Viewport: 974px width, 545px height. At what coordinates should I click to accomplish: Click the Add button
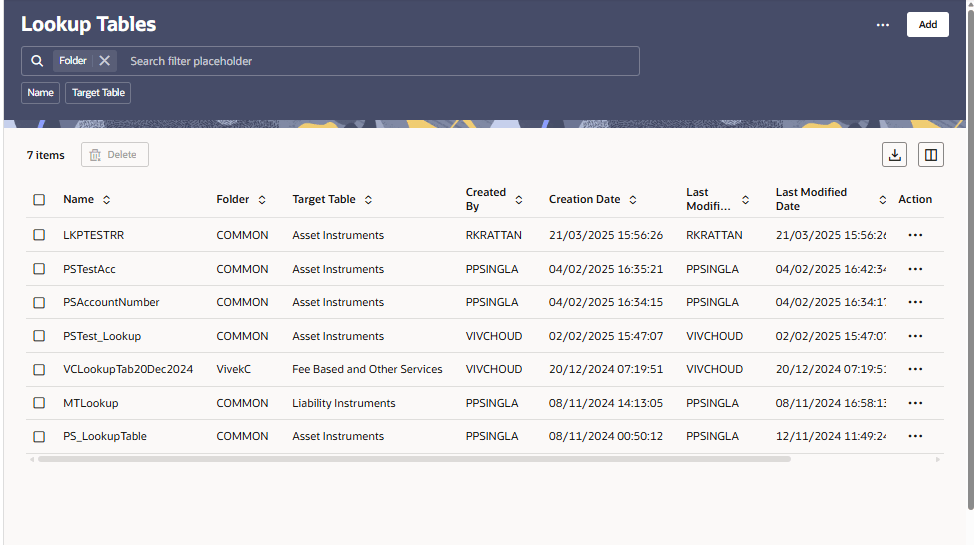point(927,25)
